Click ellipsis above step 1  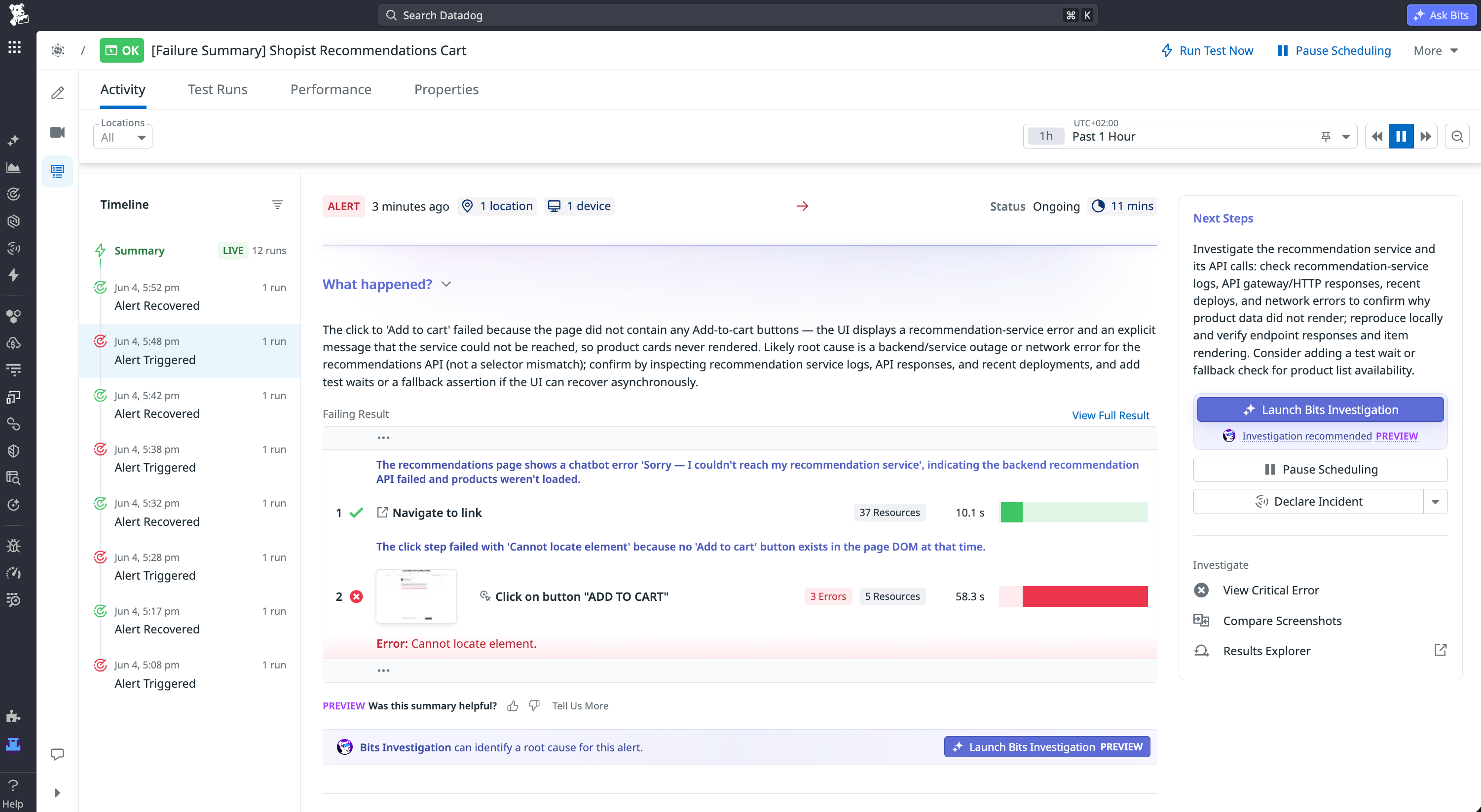[x=383, y=438]
